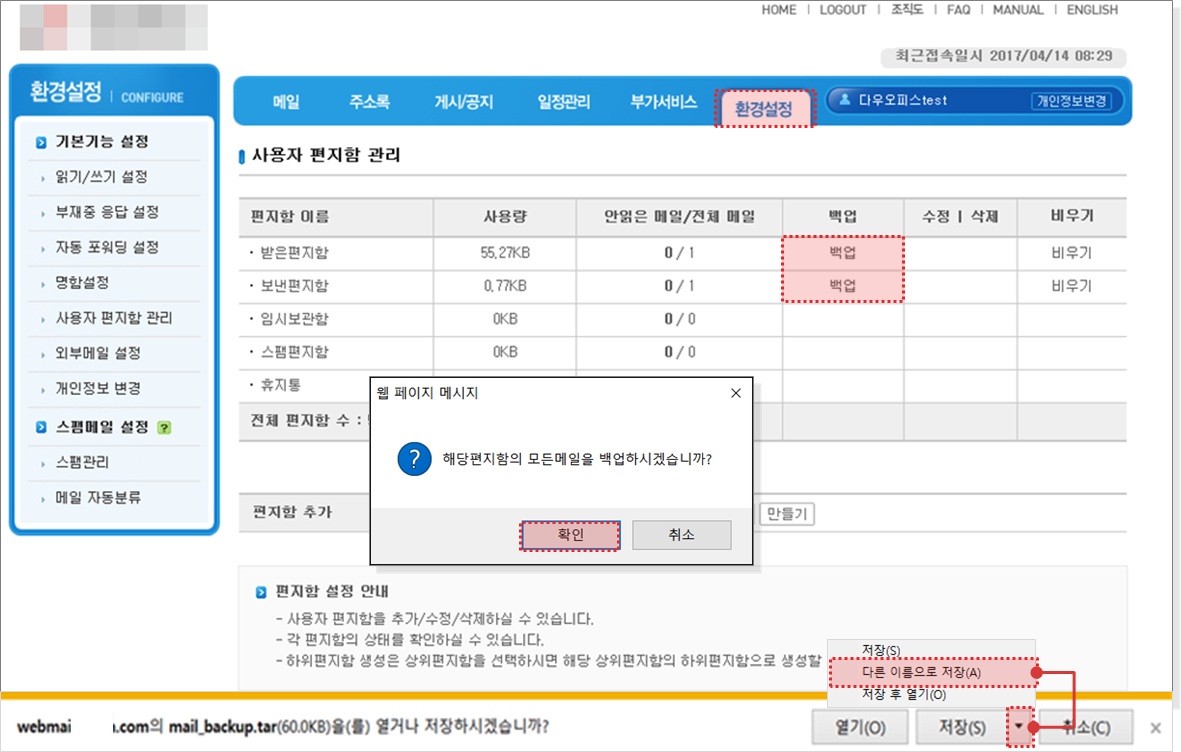Click the 만들기 button
Screen dimensions: 1181x752
pos(787,514)
